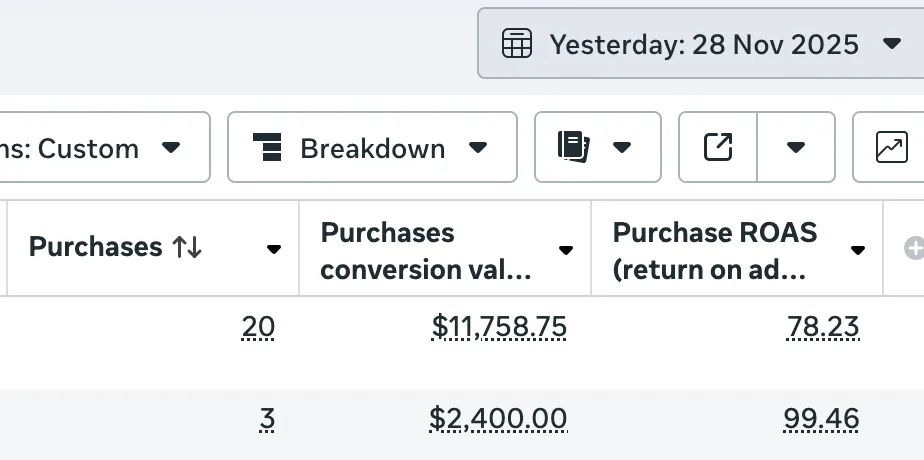Open Purchases conversion value column caret
The image size is (924, 460).
pyautogui.click(x=566, y=250)
